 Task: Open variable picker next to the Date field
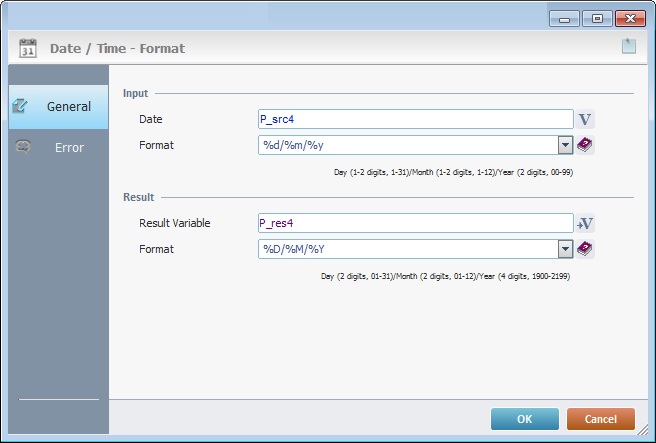(x=586, y=119)
